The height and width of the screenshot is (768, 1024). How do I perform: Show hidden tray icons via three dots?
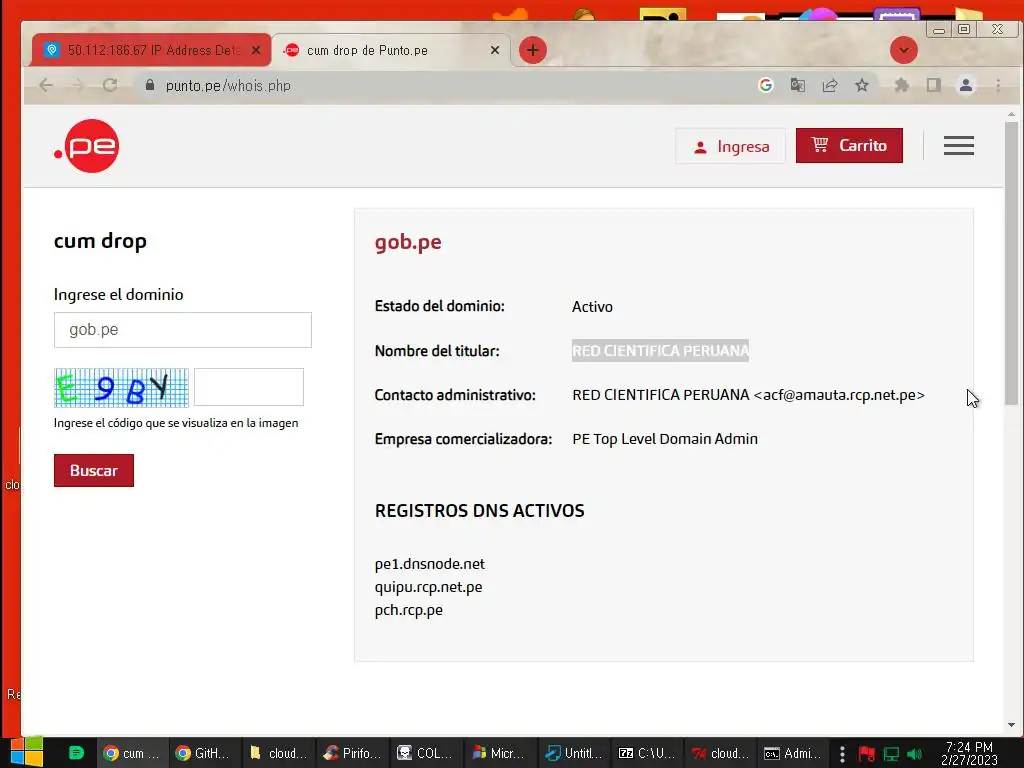coord(842,754)
